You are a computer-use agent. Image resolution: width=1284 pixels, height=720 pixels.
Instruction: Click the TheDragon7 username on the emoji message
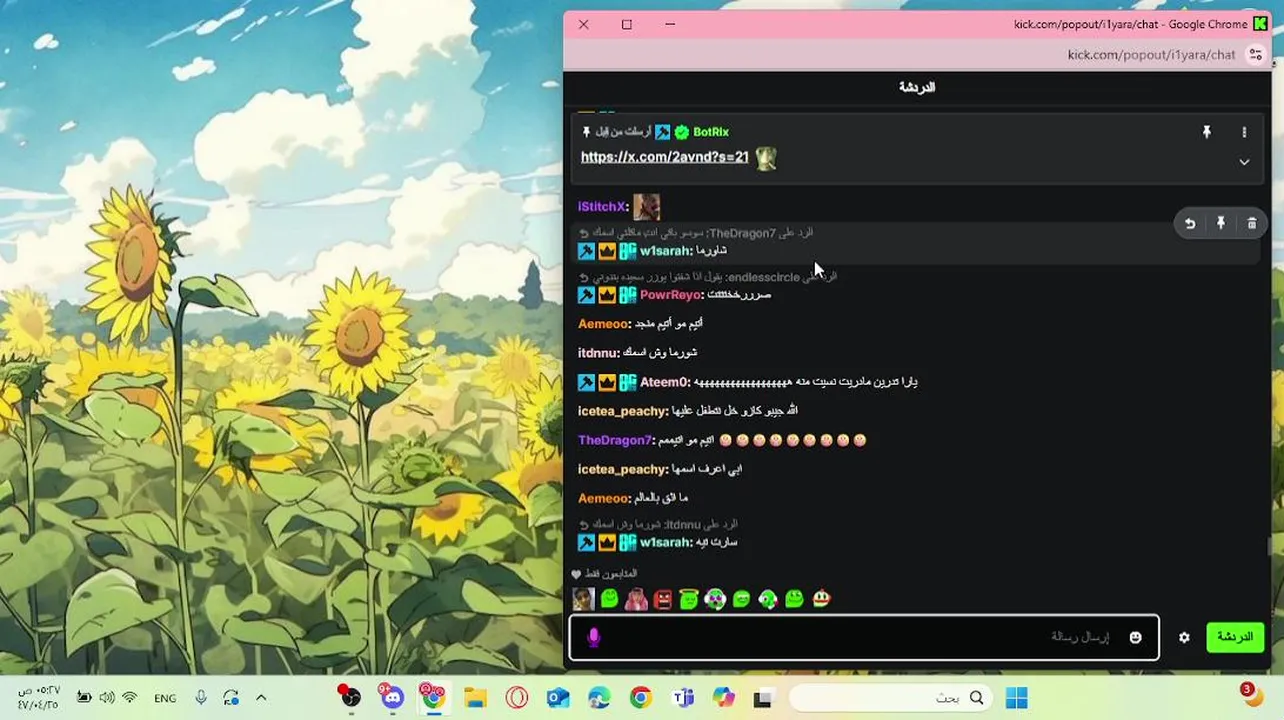(x=614, y=440)
